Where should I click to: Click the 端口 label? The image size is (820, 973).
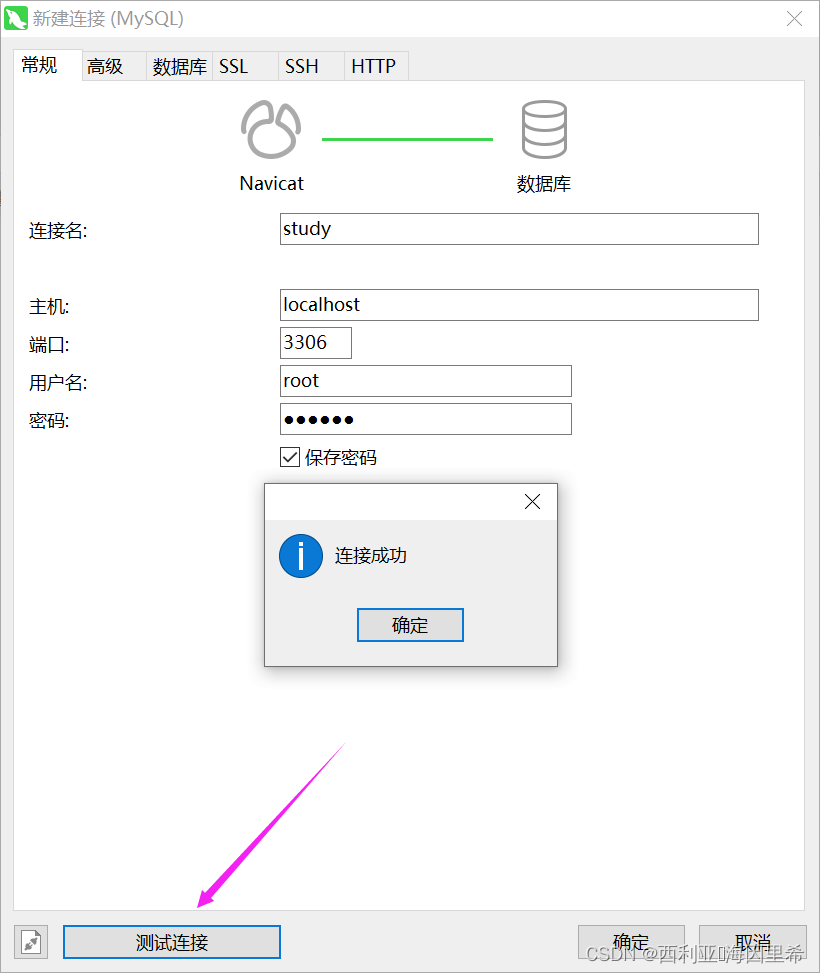point(49,344)
